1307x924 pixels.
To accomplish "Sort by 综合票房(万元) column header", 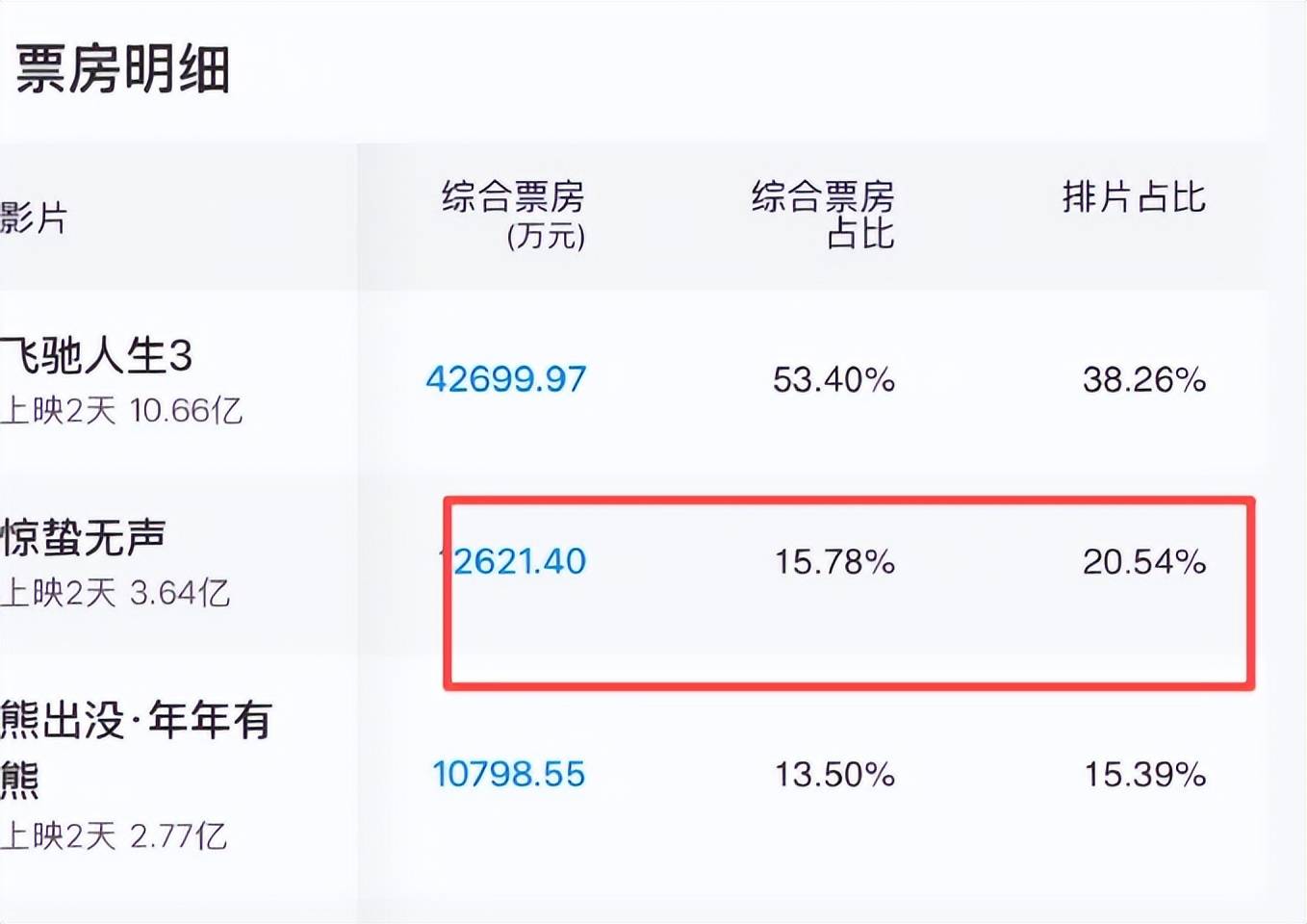I will [513, 215].
